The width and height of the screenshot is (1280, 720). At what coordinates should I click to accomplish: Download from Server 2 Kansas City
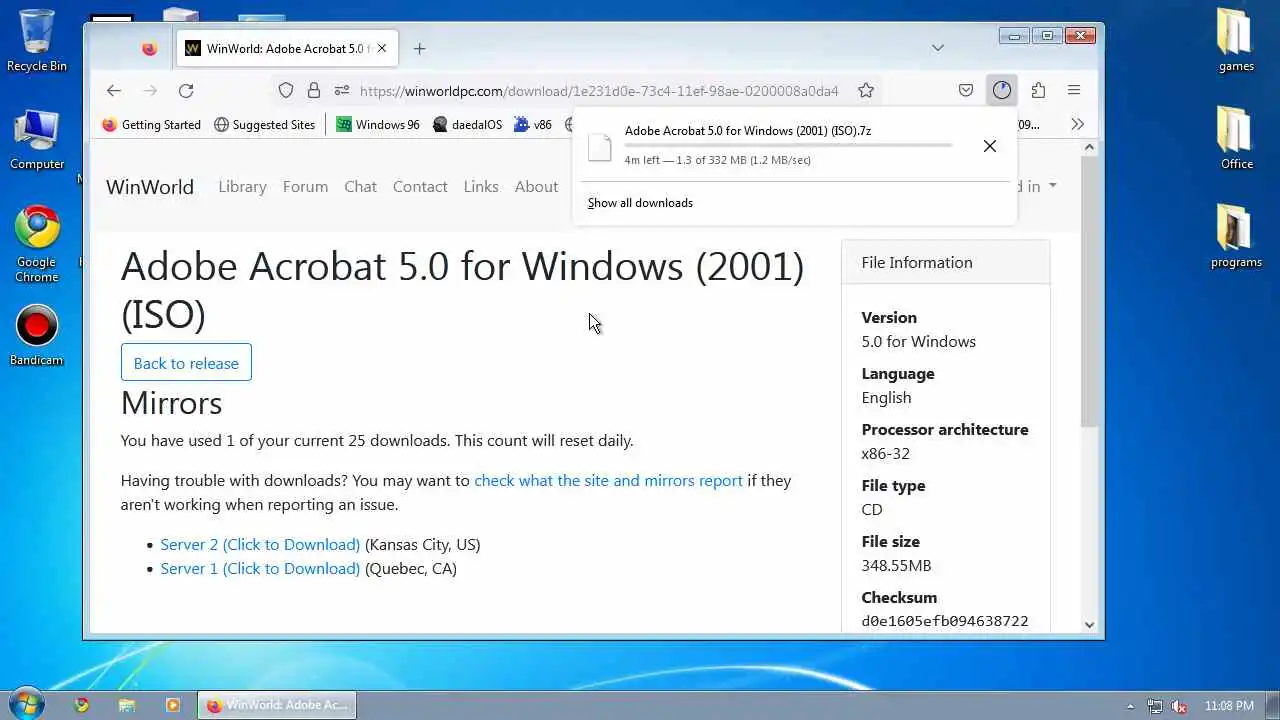pos(260,545)
